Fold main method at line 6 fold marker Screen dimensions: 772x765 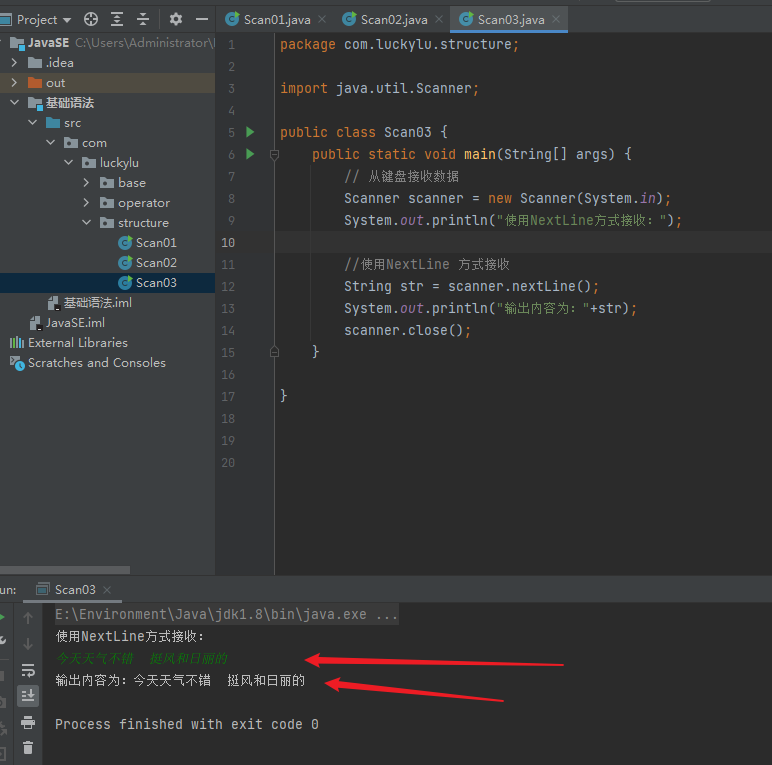274,155
